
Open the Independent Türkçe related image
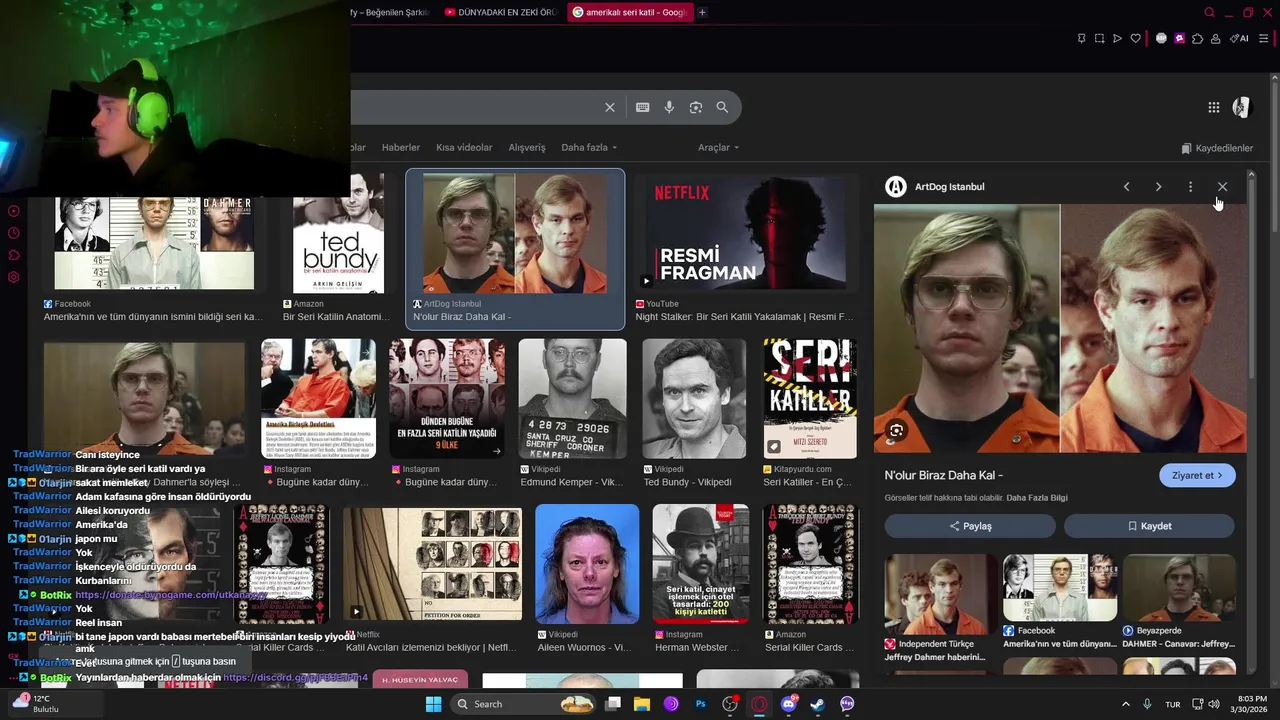[942, 594]
